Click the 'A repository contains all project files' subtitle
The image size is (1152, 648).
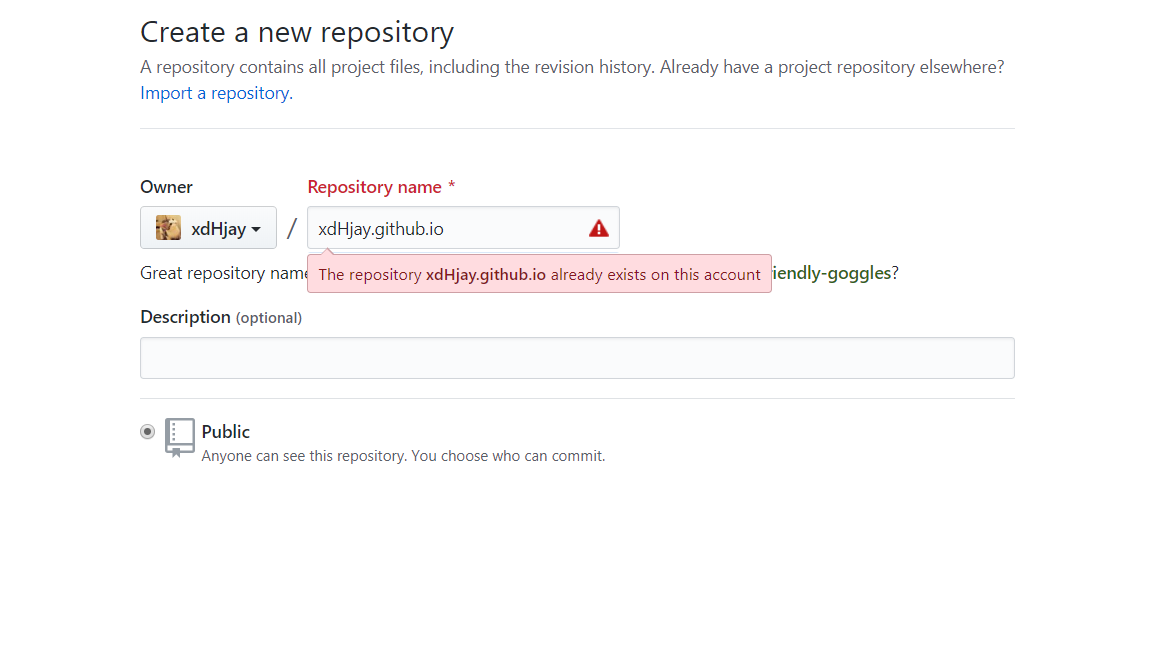click(x=572, y=67)
